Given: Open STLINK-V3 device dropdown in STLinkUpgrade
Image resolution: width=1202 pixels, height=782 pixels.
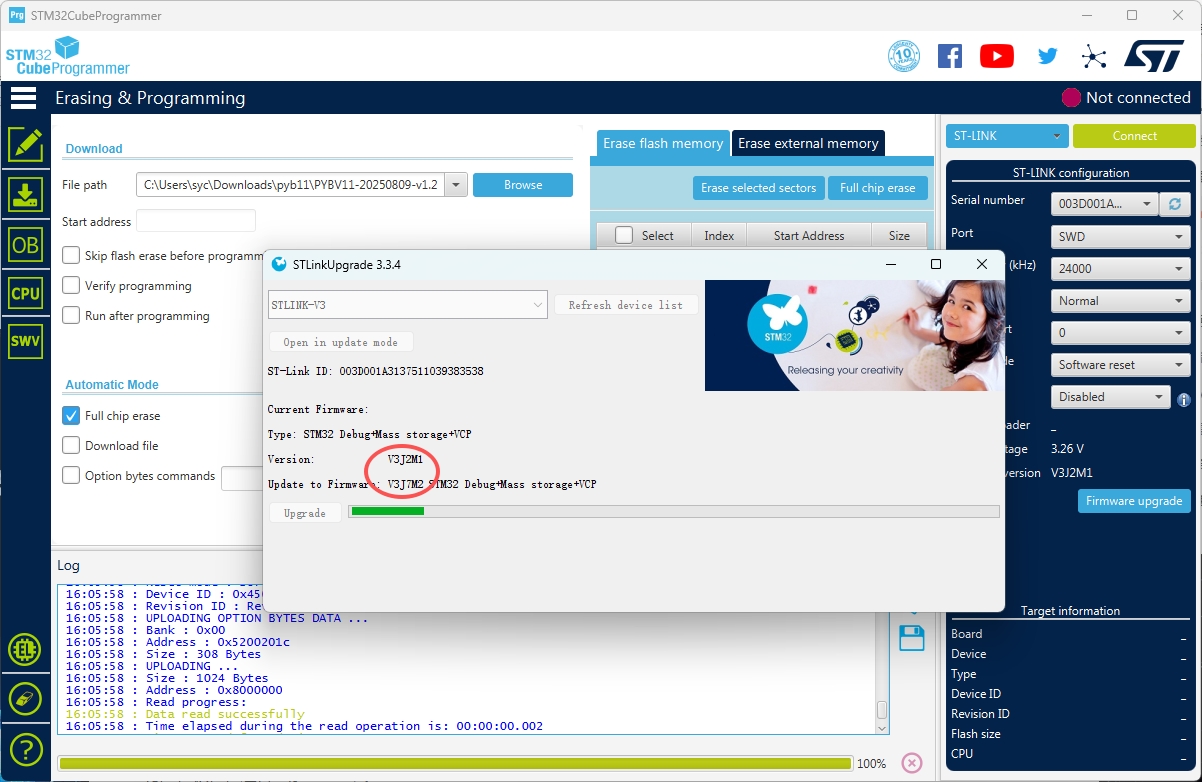Looking at the screenshot, I should 408,305.
